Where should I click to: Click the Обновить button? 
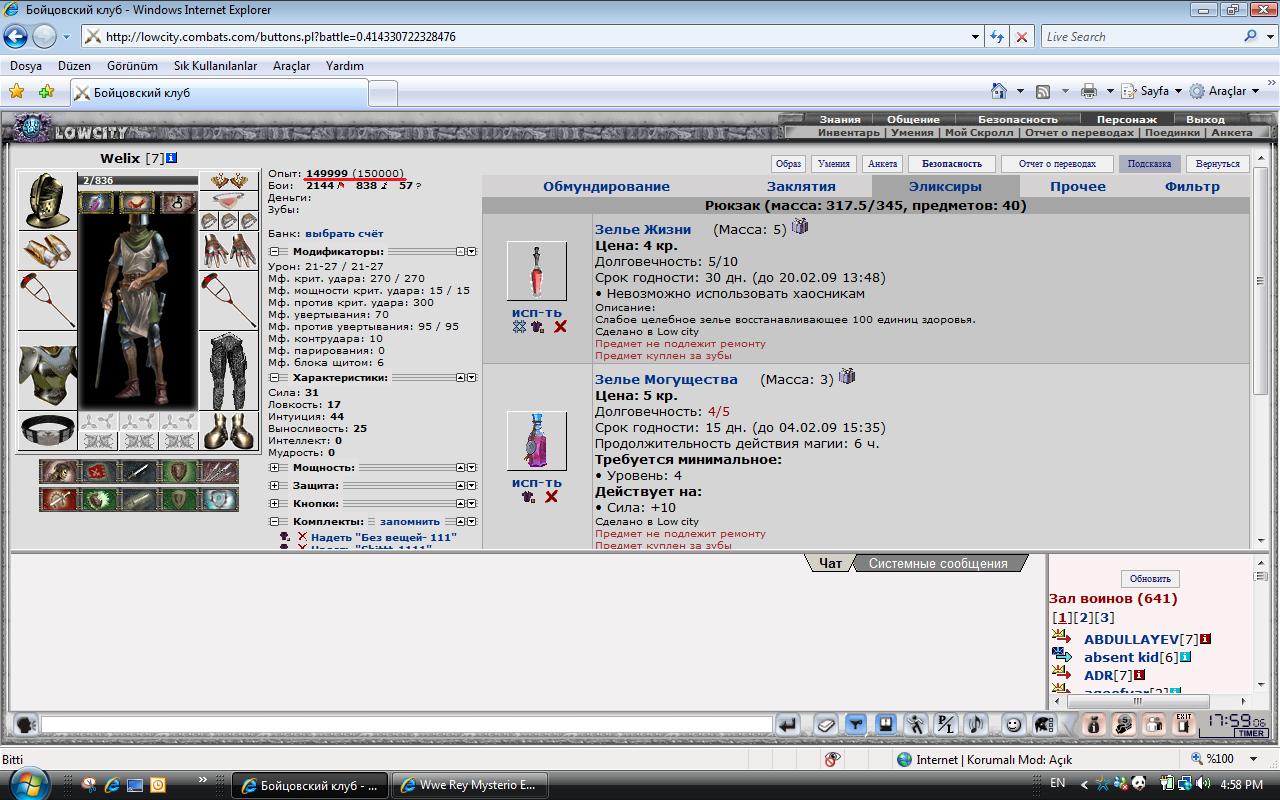pos(1150,578)
